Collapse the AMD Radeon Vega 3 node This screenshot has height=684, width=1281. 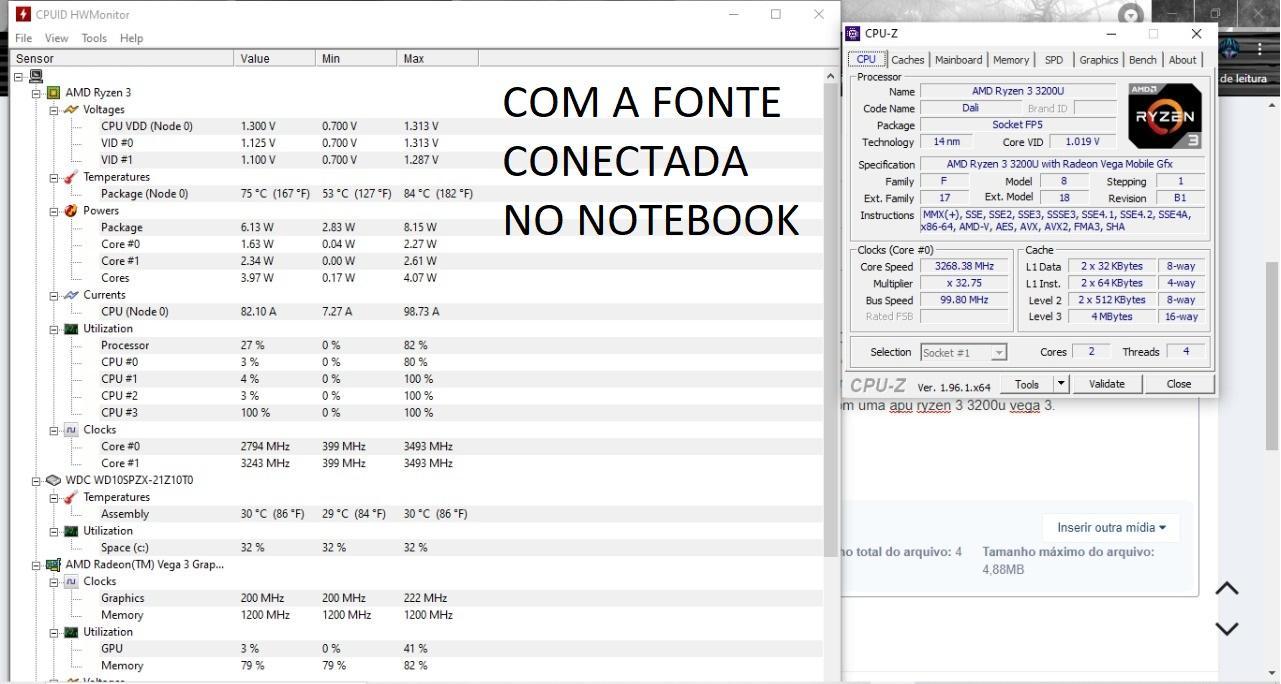click(37, 564)
